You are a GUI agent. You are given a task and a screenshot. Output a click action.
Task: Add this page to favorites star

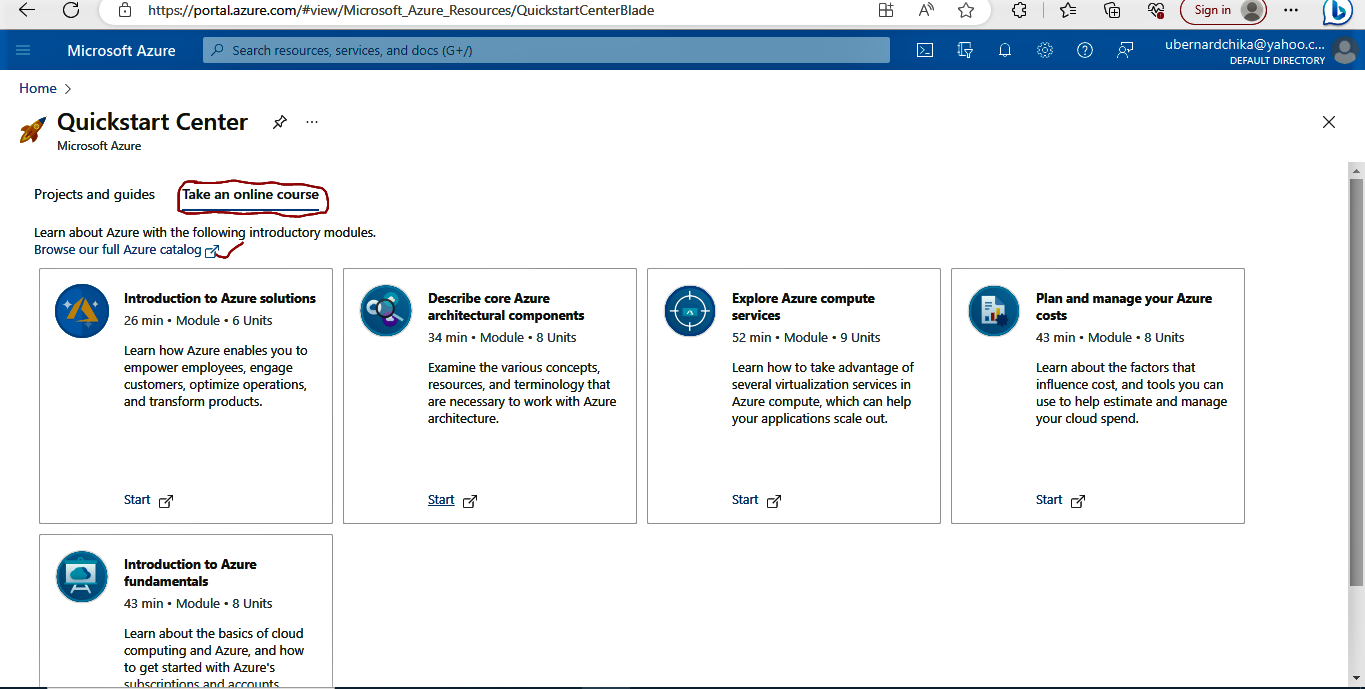coord(966,10)
